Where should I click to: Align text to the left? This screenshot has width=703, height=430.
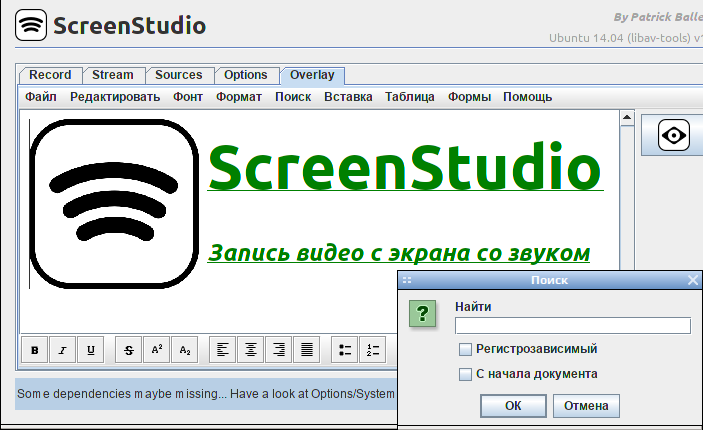(x=222, y=350)
